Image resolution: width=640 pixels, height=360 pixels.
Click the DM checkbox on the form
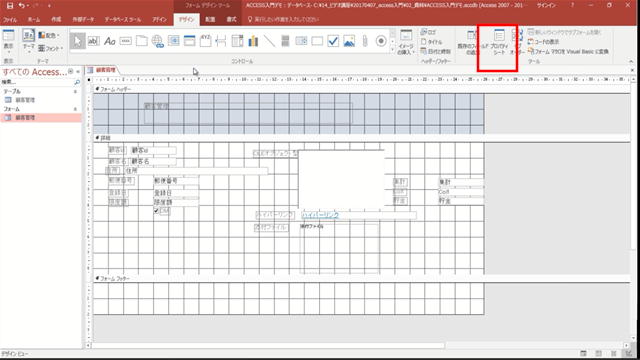(156, 211)
